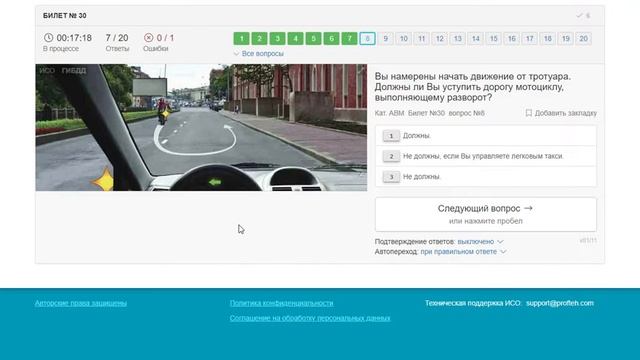The width and height of the screenshot is (640, 360).
Task: Click the clock timer icon
Action: coord(48,38)
